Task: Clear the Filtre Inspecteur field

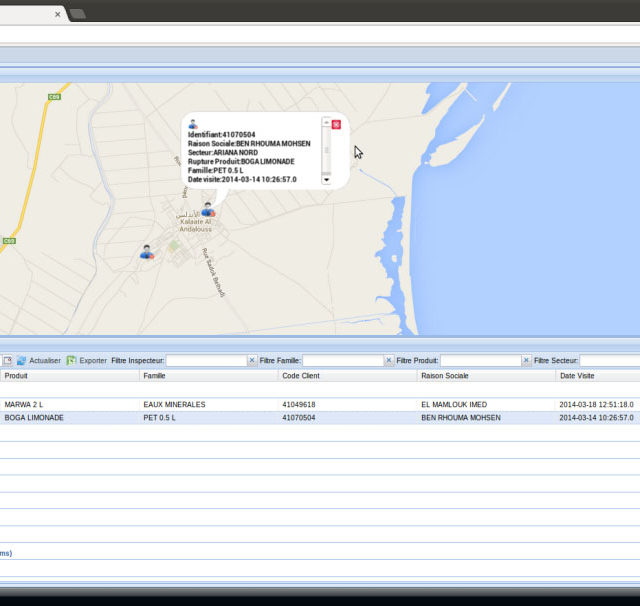Action: [252, 360]
